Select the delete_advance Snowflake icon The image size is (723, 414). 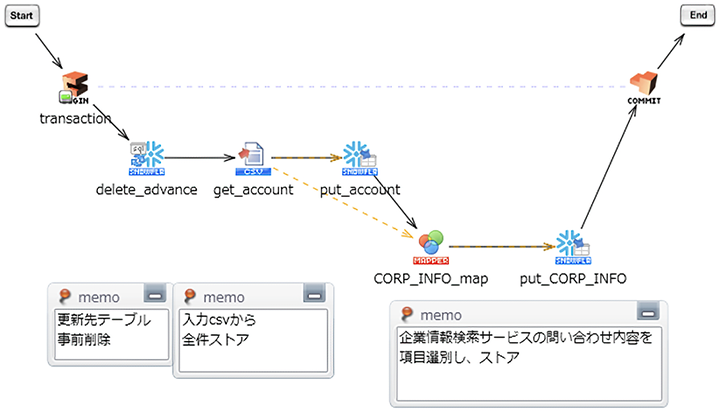coord(146,157)
